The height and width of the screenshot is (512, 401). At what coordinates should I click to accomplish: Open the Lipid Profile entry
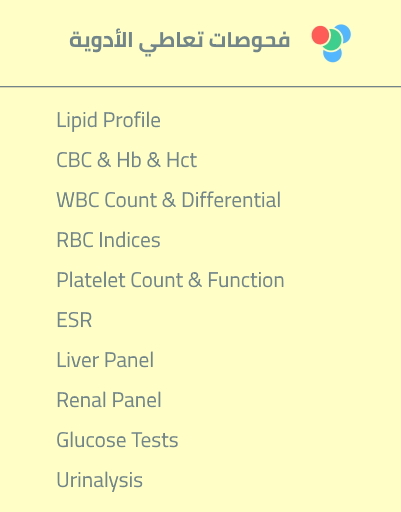[108, 120]
